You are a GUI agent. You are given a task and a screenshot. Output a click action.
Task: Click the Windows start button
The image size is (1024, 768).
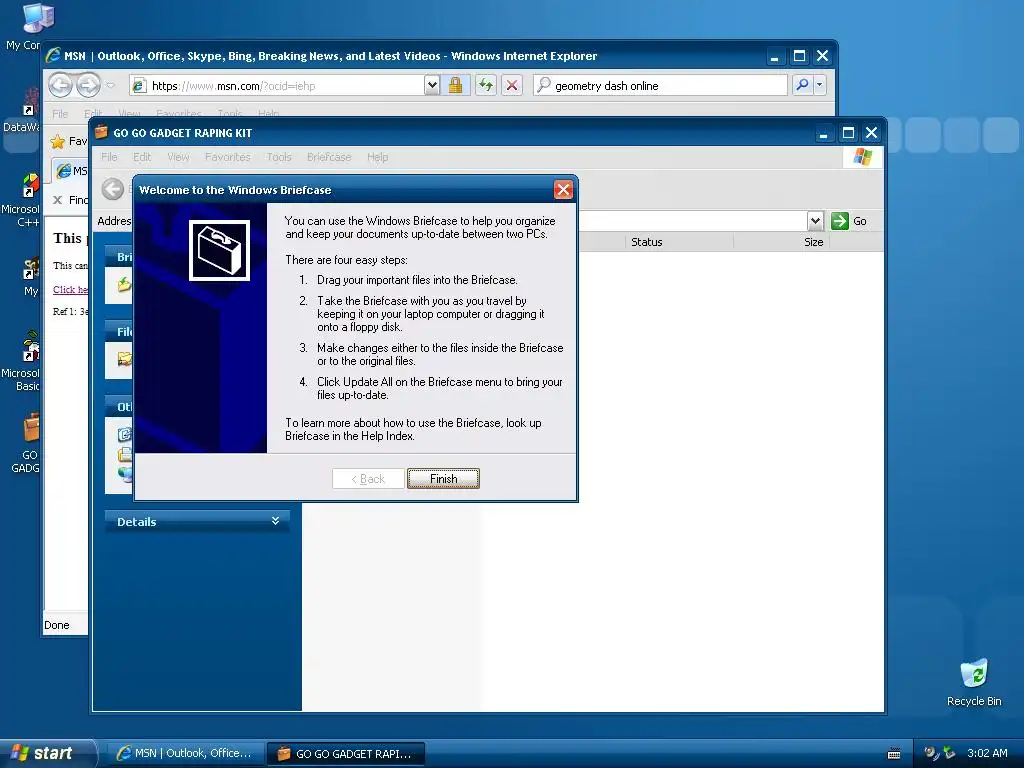48,753
